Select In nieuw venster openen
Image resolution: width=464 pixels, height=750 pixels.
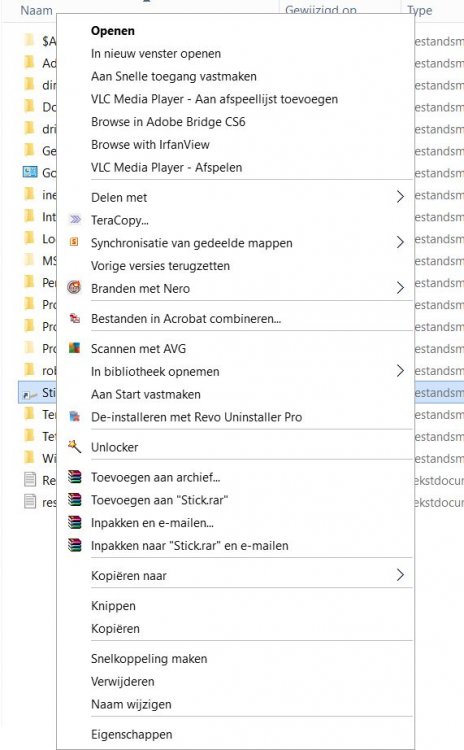tap(156, 54)
